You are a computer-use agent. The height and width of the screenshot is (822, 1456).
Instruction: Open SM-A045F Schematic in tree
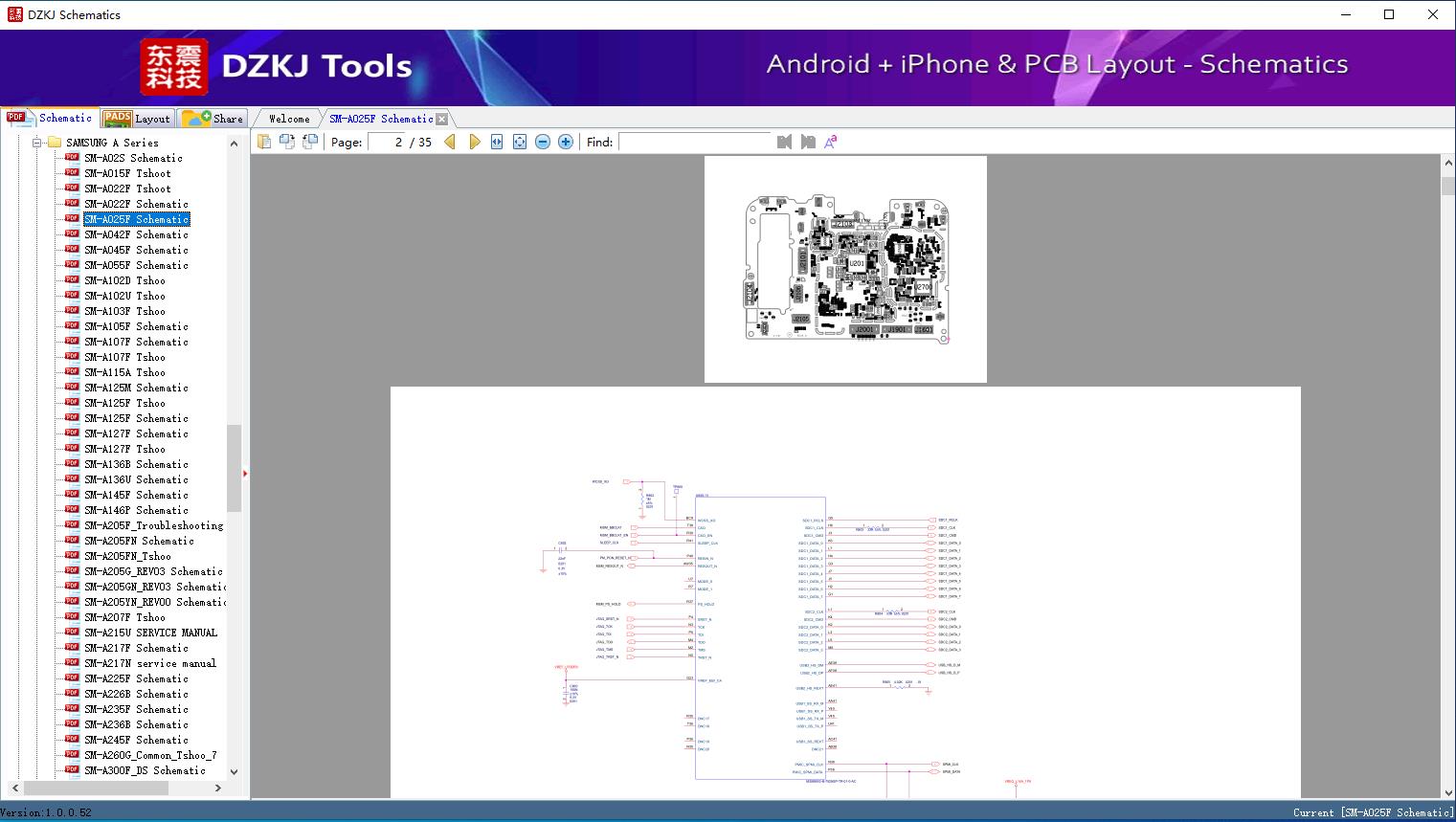click(x=136, y=250)
